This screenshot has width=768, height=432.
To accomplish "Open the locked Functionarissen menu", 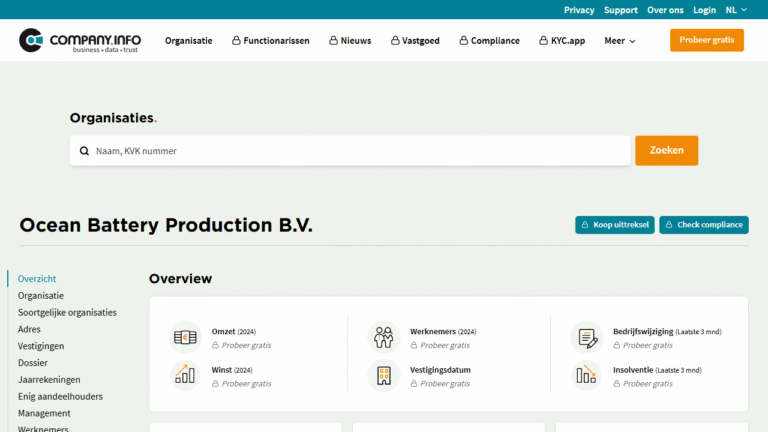I will click(x=271, y=41).
